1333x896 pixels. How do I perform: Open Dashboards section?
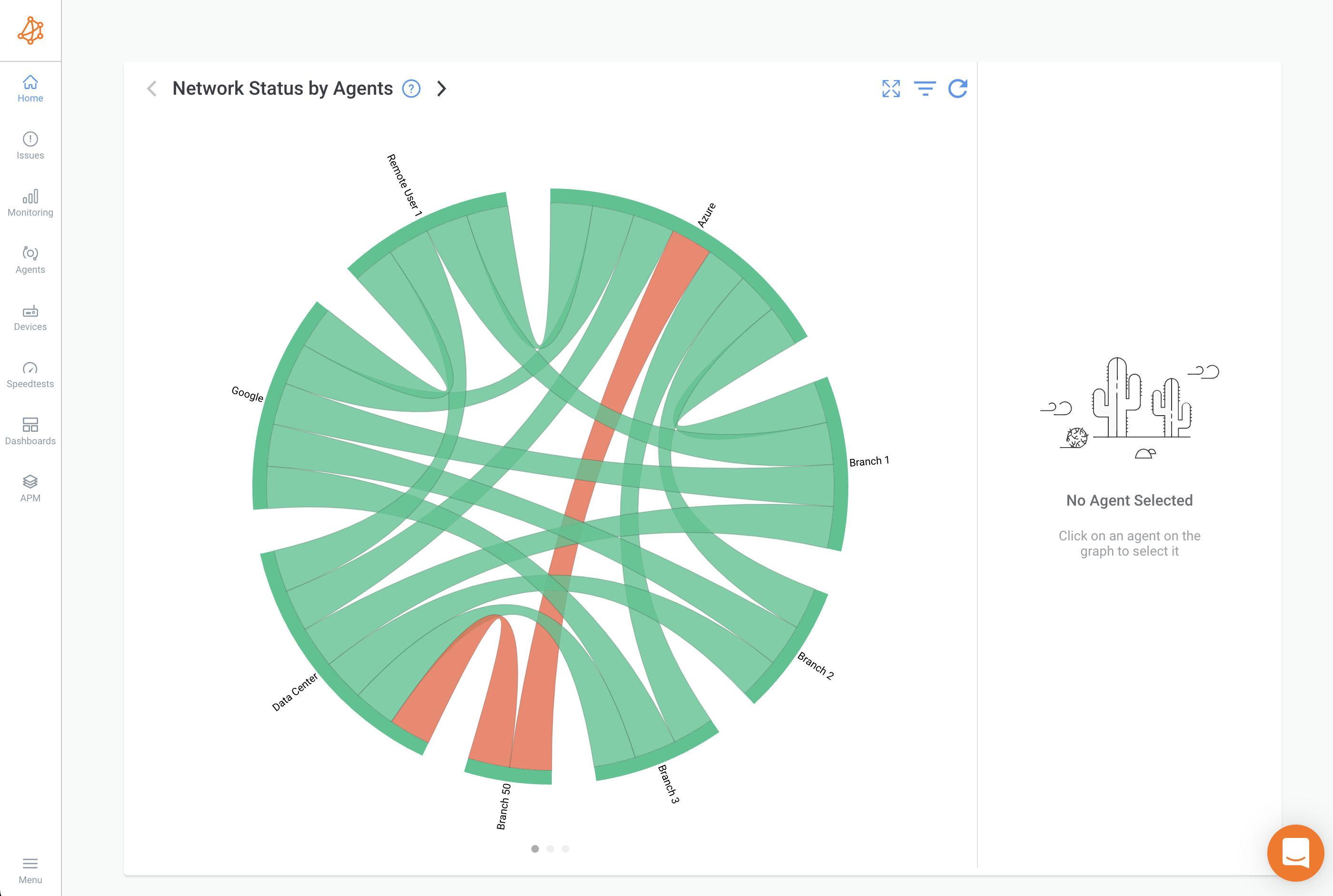tap(30, 431)
